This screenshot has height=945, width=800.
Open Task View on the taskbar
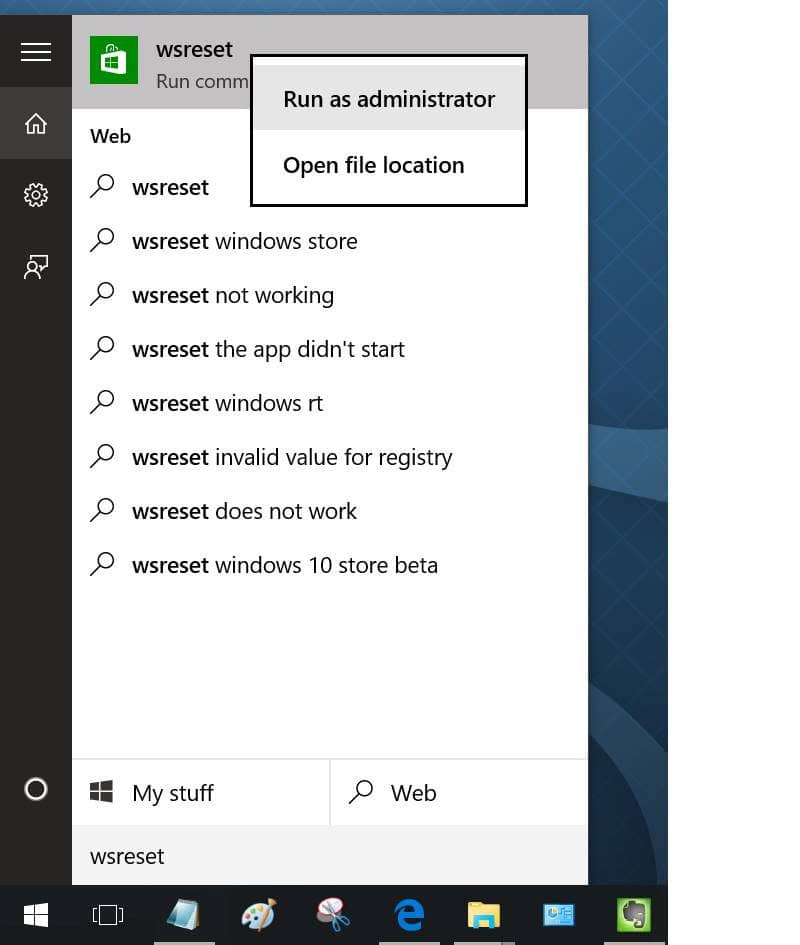click(x=107, y=914)
